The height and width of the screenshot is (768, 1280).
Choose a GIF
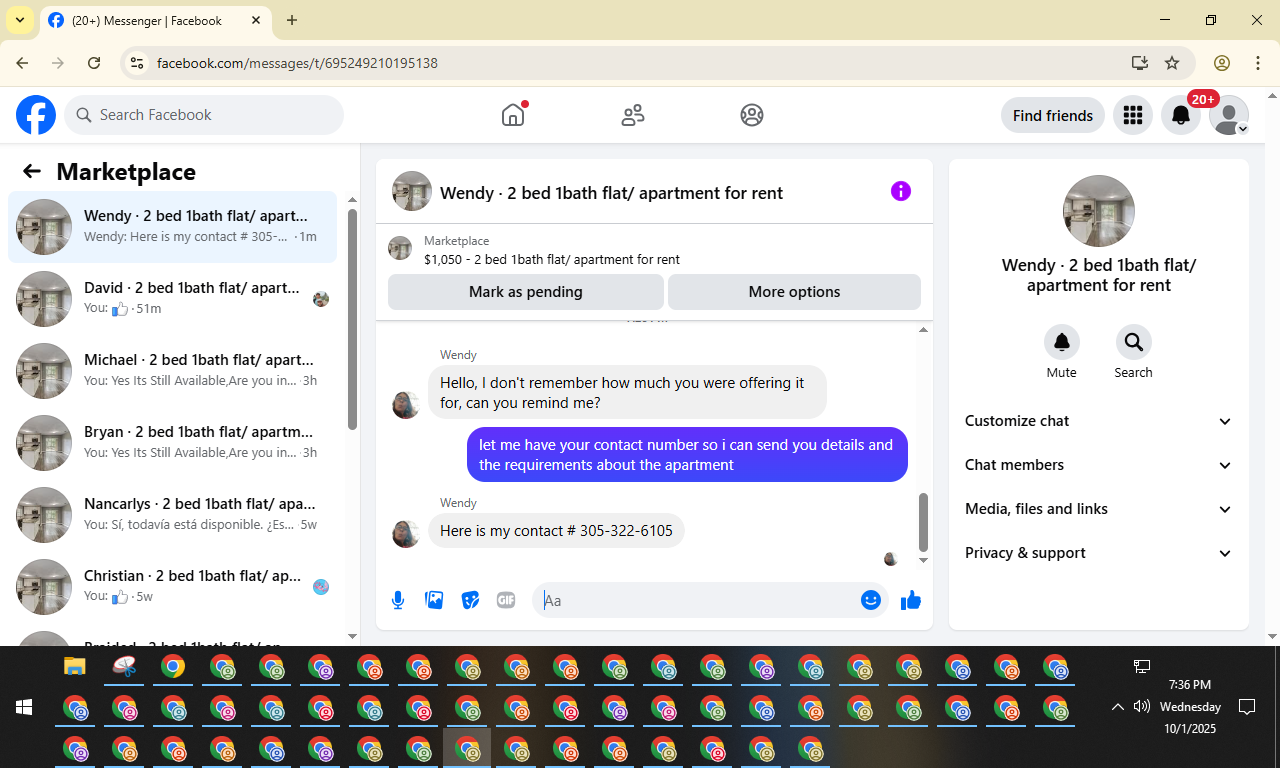tap(506, 600)
